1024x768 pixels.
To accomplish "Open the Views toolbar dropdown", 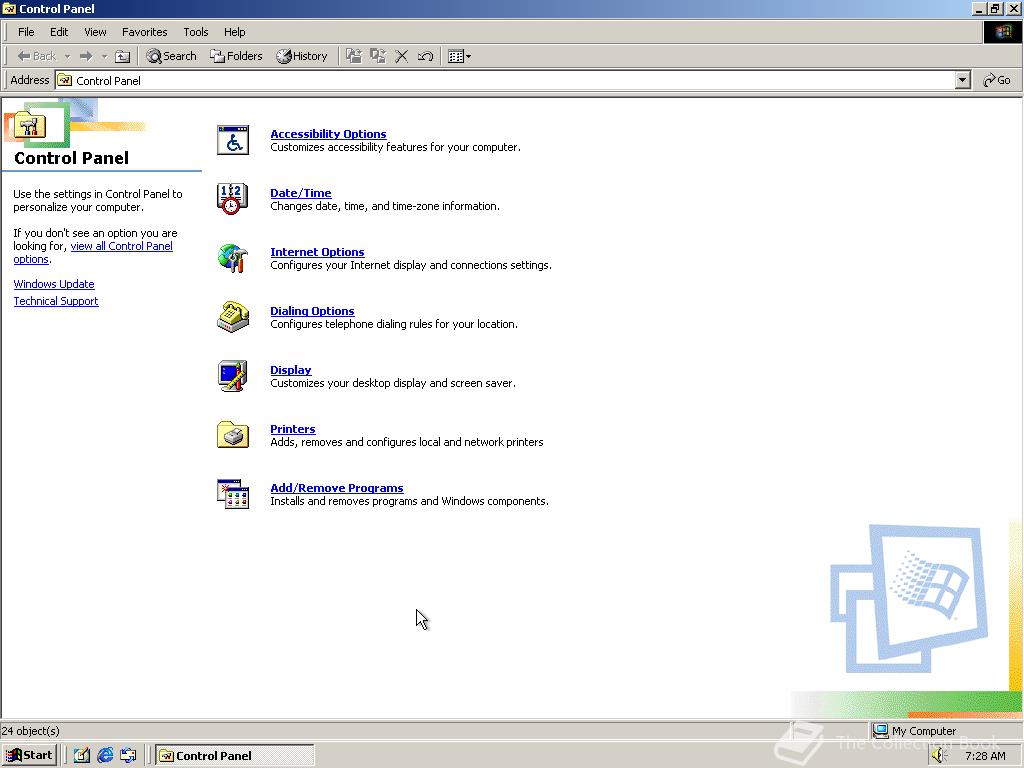I will pyautogui.click(x=459, y=56).
